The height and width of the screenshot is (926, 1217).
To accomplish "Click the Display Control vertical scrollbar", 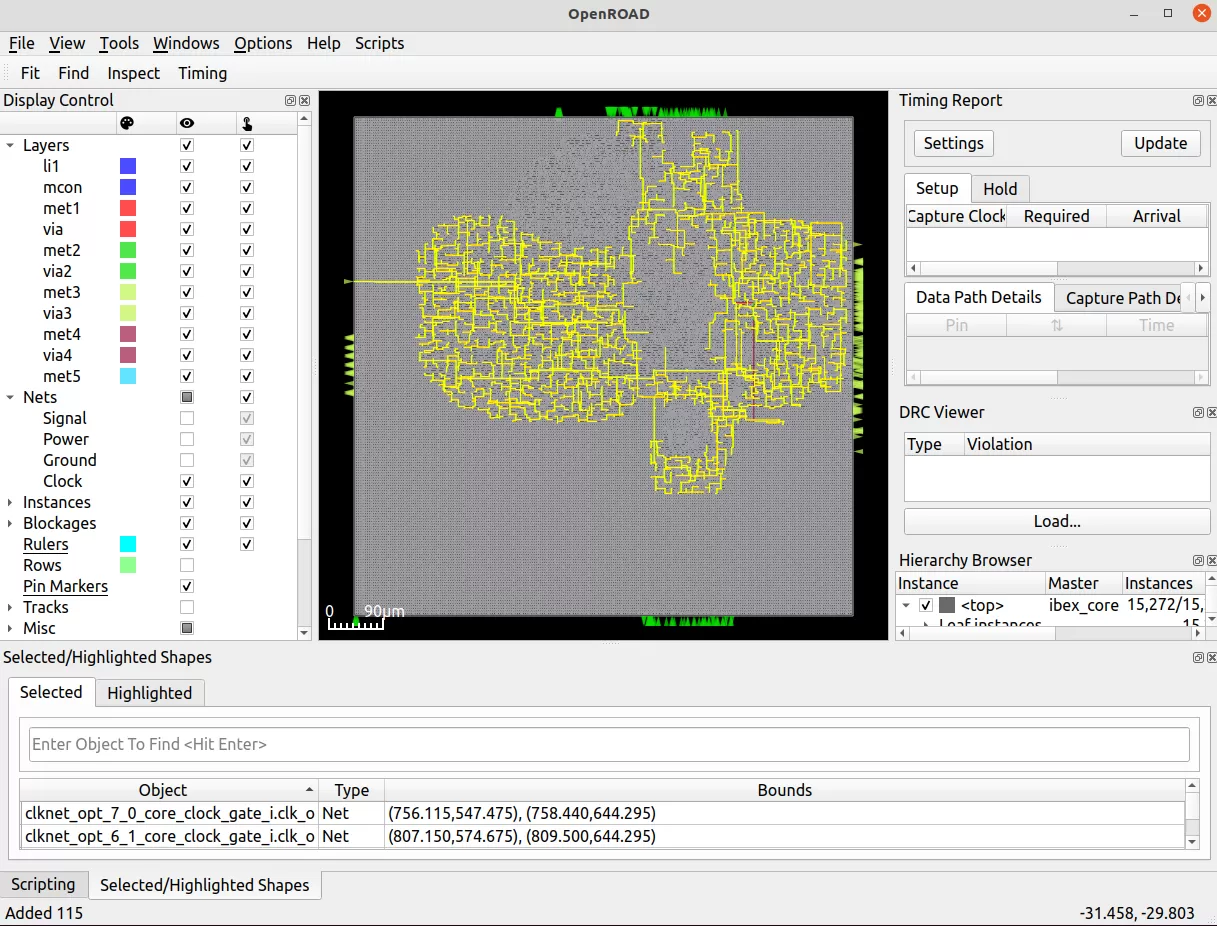I will click(305, 376).
